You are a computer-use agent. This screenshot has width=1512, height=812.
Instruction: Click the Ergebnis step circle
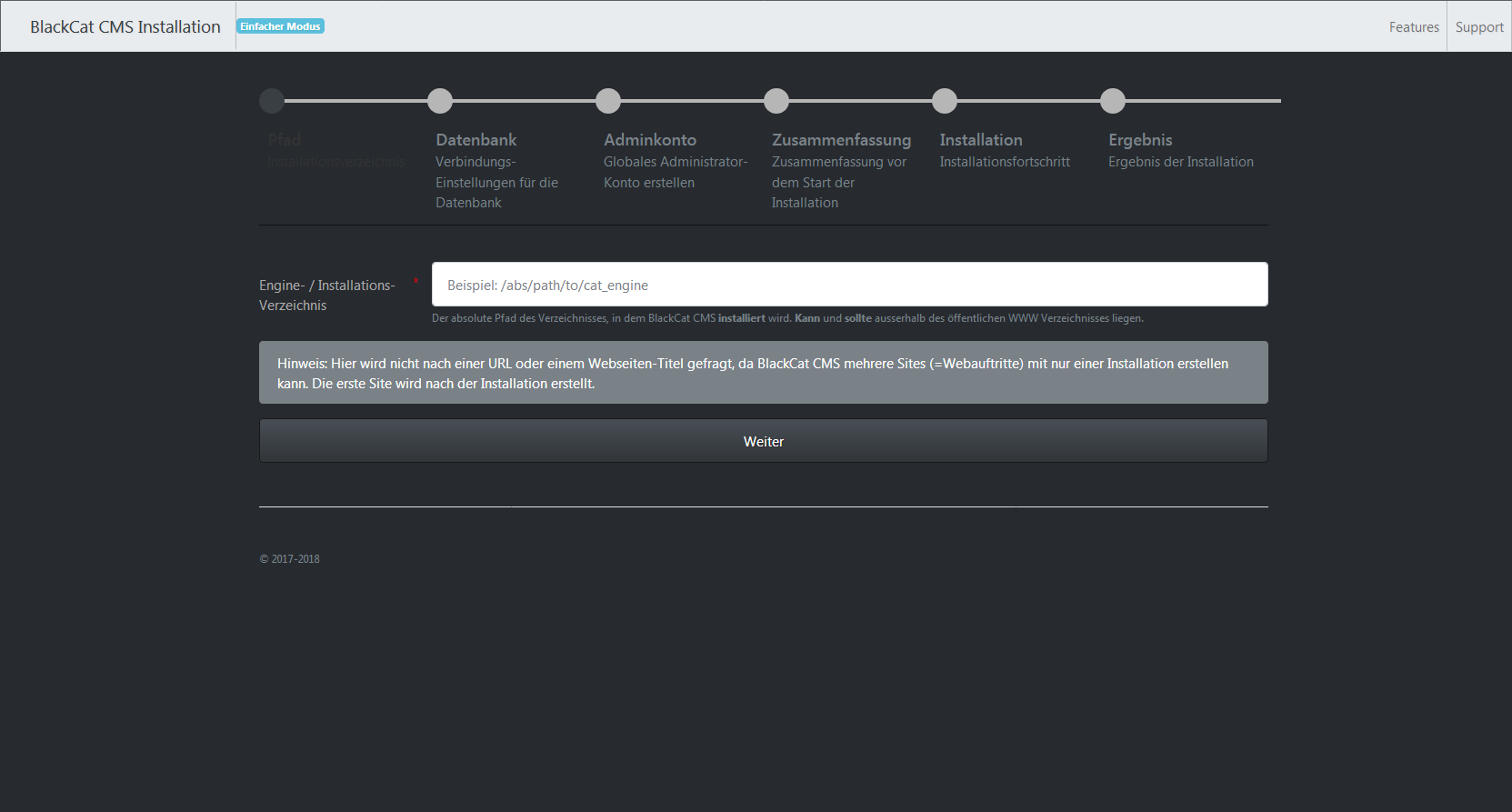1113,101
